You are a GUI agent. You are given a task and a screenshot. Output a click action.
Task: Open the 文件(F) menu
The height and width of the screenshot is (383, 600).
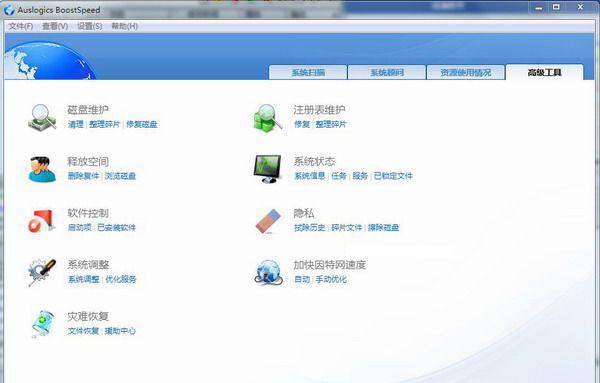click(21, 26)
